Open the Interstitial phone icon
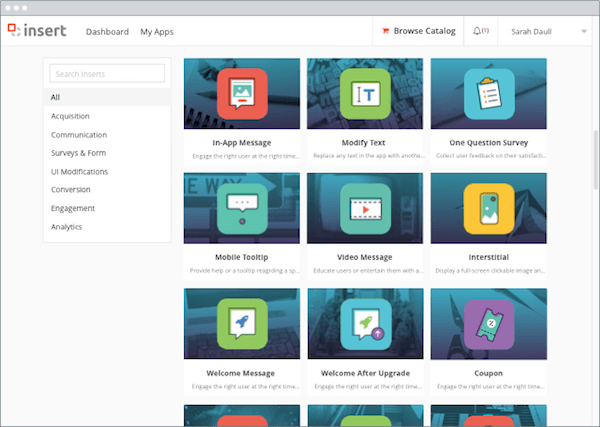The image size is (600, 427). tap(489, 209)
